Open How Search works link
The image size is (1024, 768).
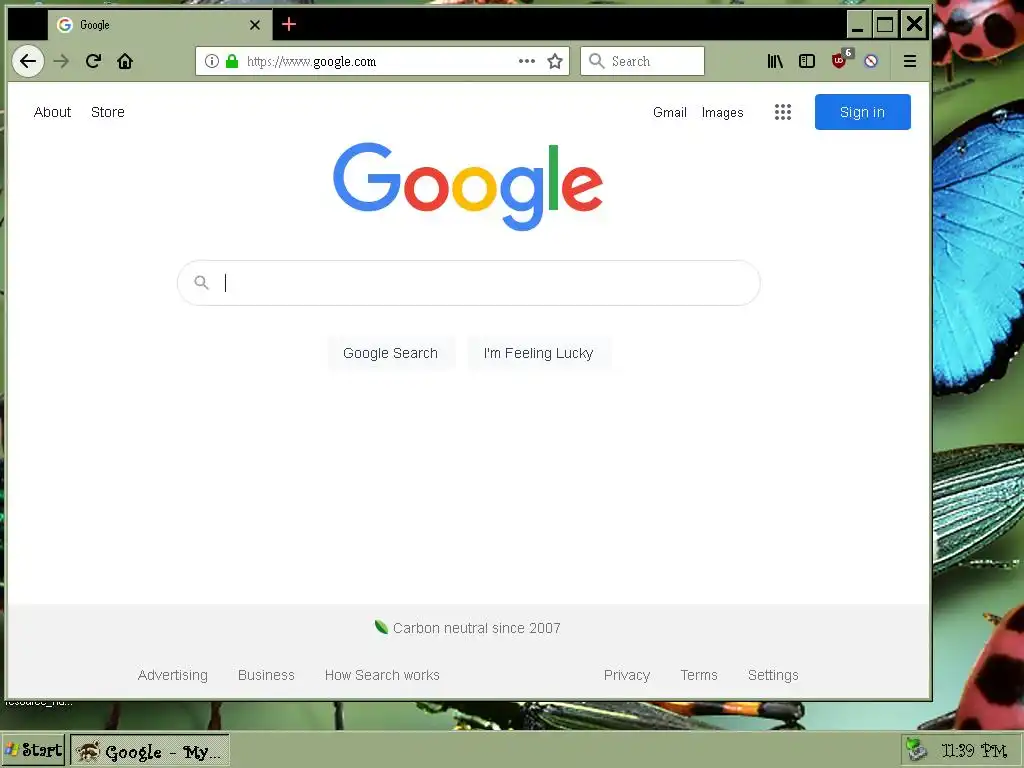point(382,675)
